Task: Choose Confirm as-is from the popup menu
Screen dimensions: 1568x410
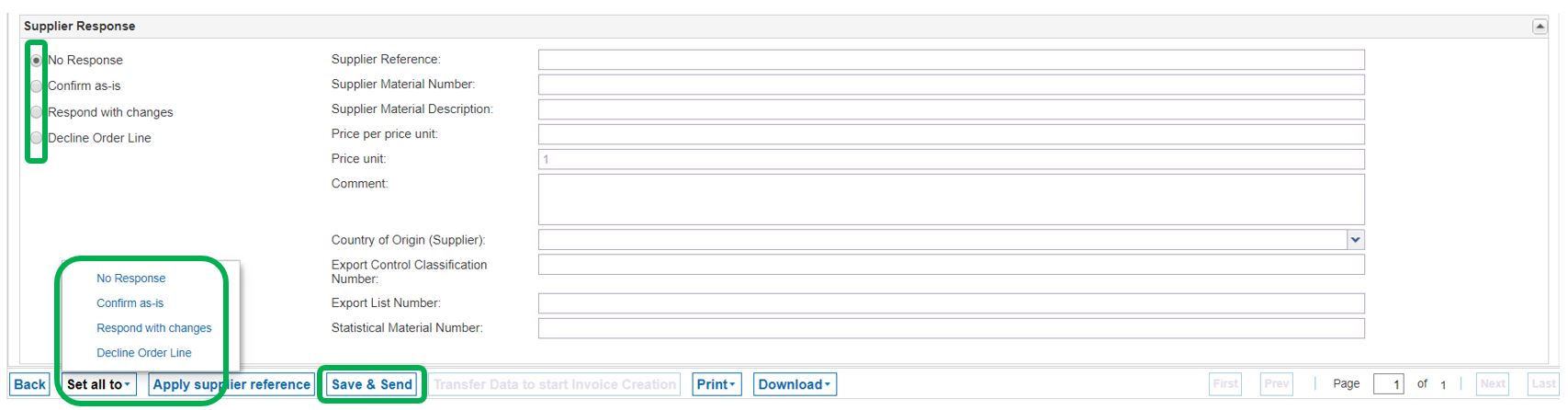Action: (130, 303)
